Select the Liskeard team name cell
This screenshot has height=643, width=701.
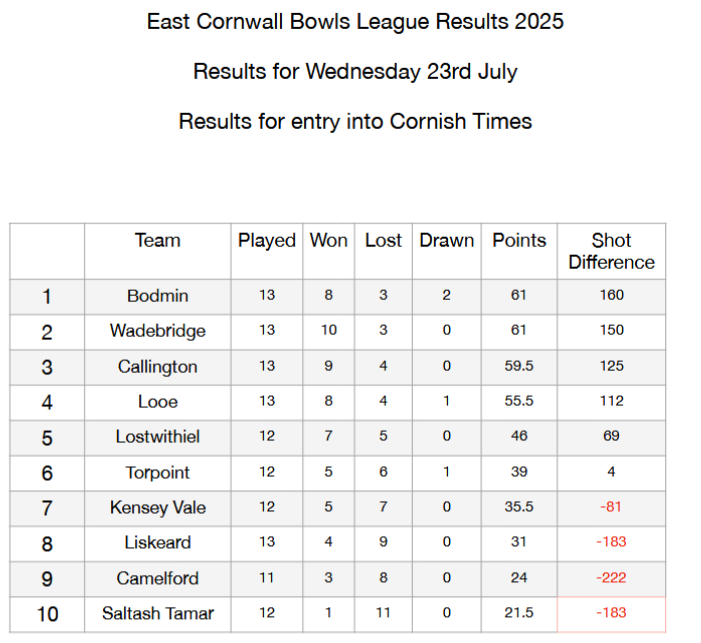tap(157, 543)
